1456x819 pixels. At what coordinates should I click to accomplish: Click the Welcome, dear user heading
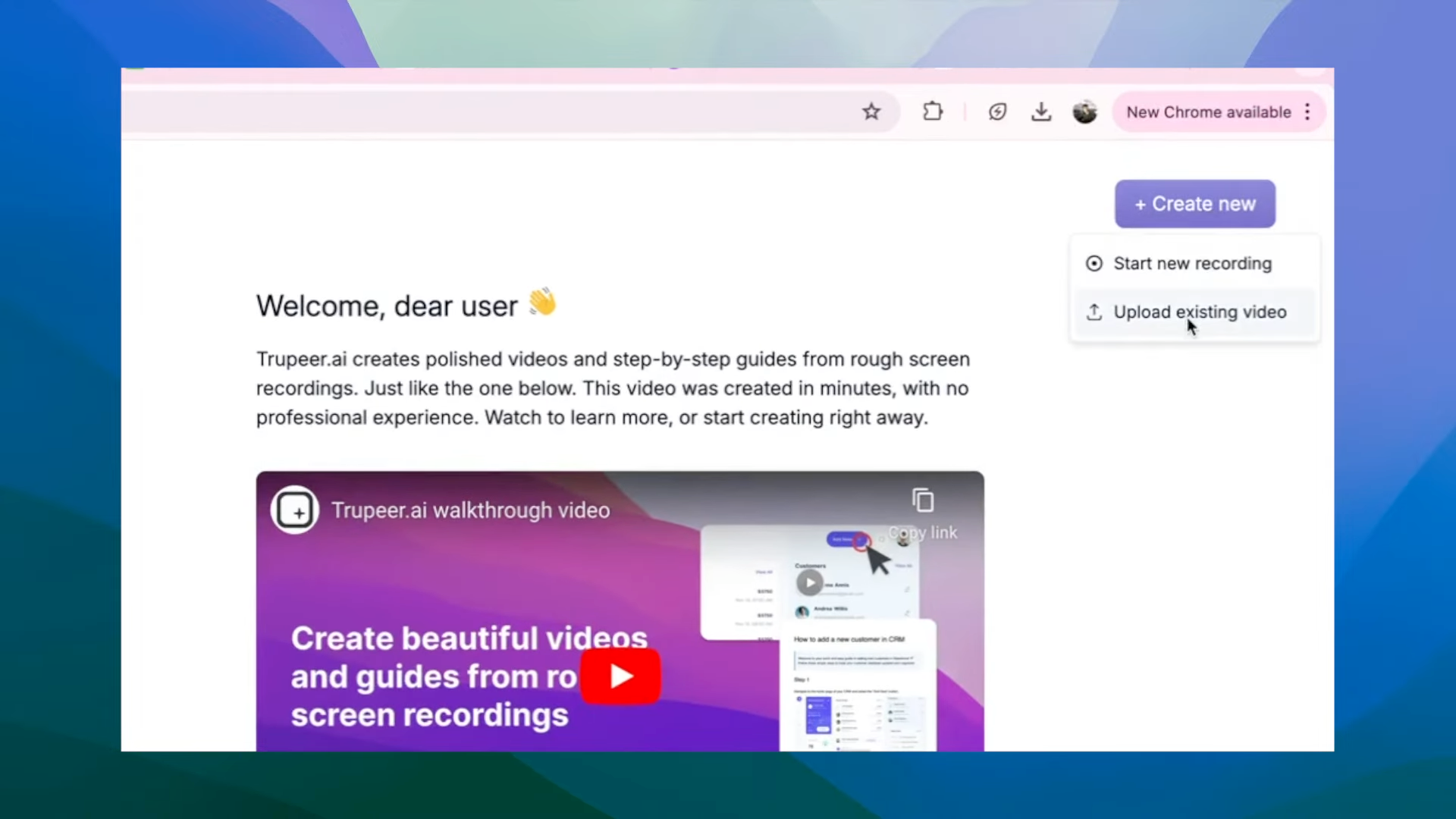click(x=406, y=305)
